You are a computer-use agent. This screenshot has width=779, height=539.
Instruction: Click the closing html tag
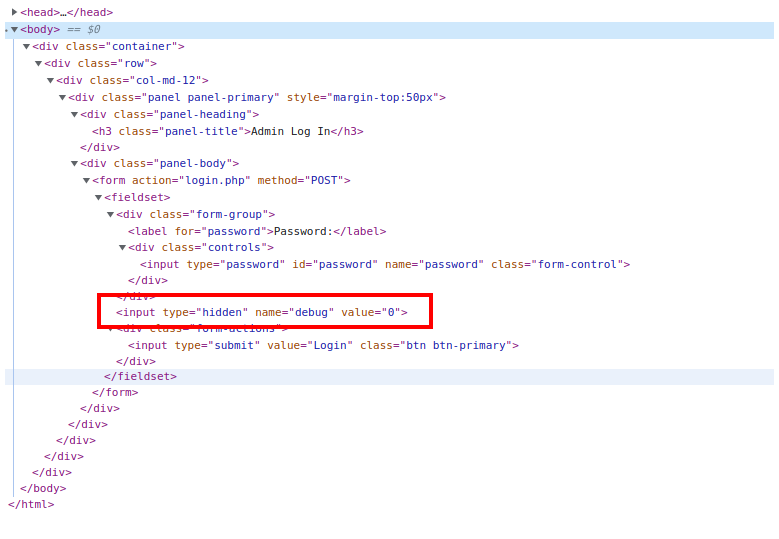(31, 505)
